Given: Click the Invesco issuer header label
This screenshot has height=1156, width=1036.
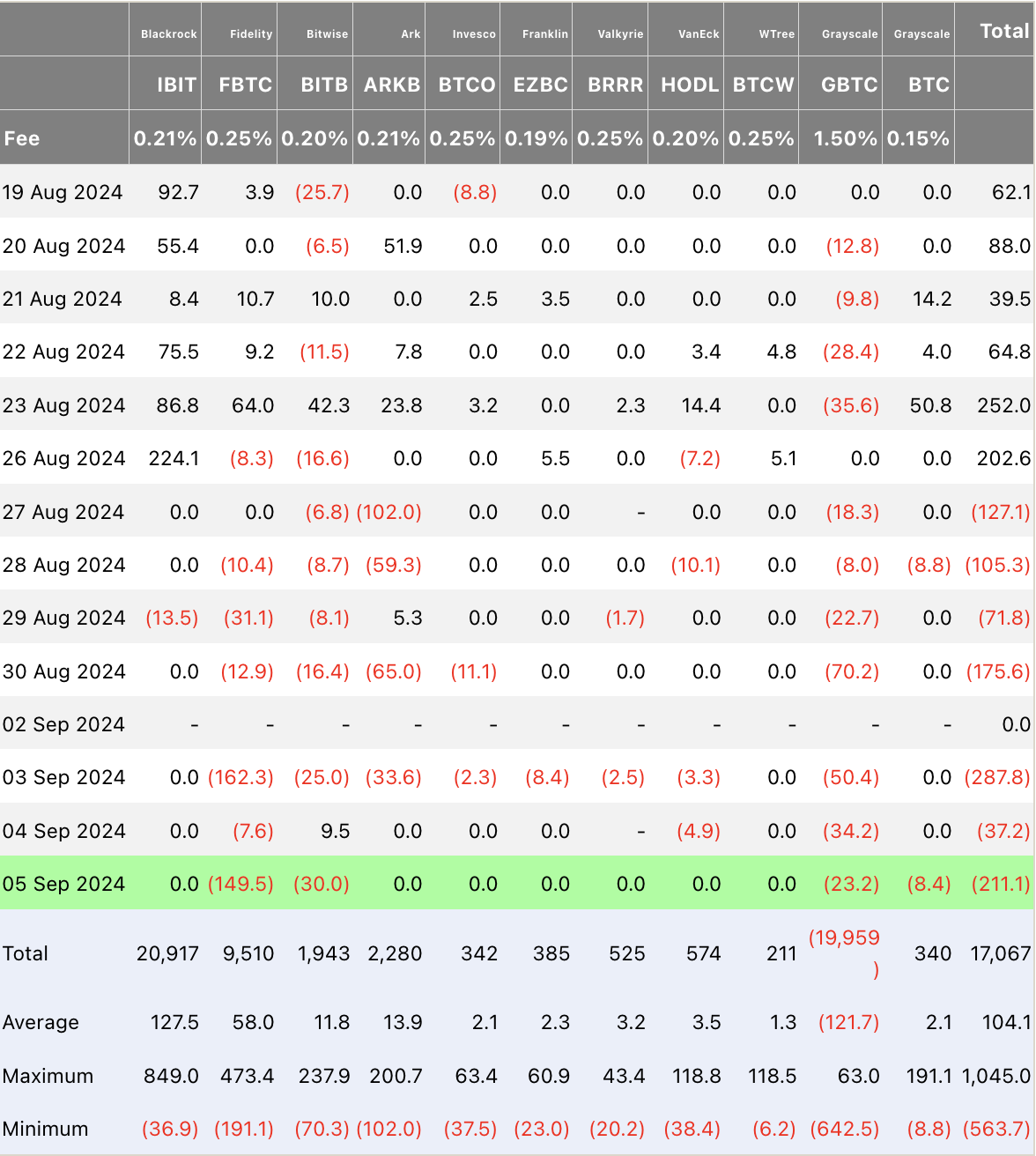Looking at the screenshot, I should click(475, 34).
